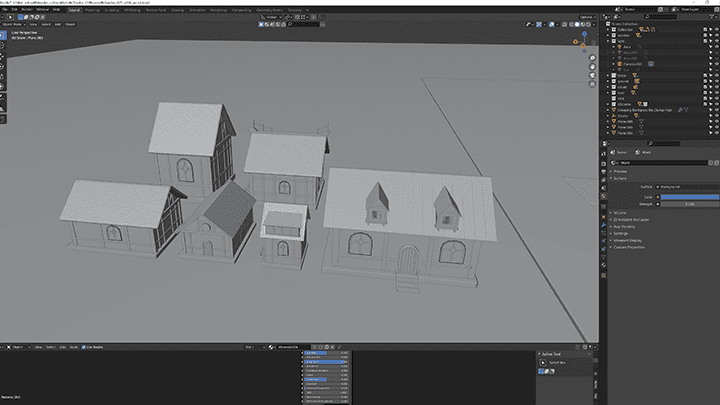Select the Move tool in viewport toolbar
Screen dimensions: 720x405
[x=2, y=57]
